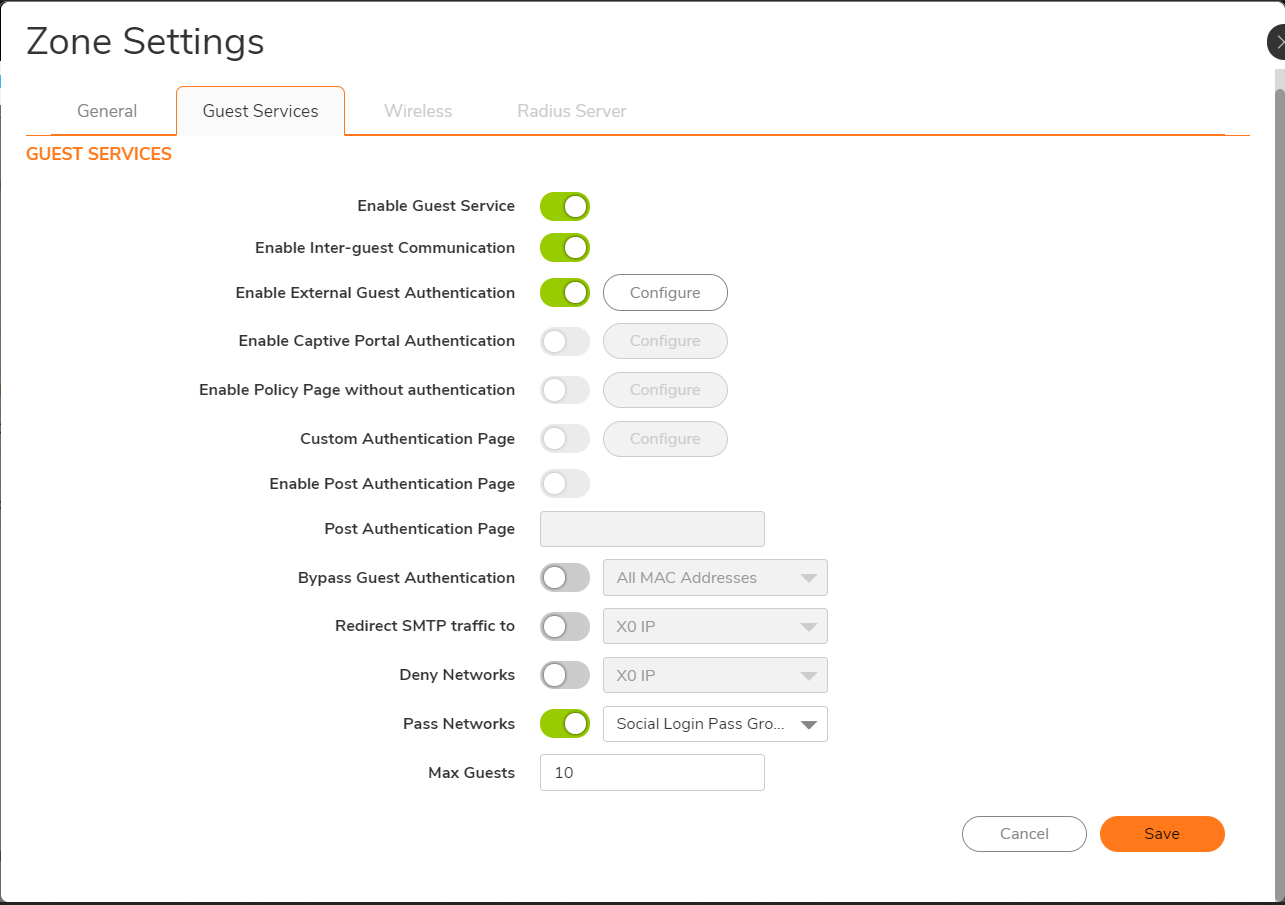Turn on Redirect SMTP traffic toggle

point(564,627)
